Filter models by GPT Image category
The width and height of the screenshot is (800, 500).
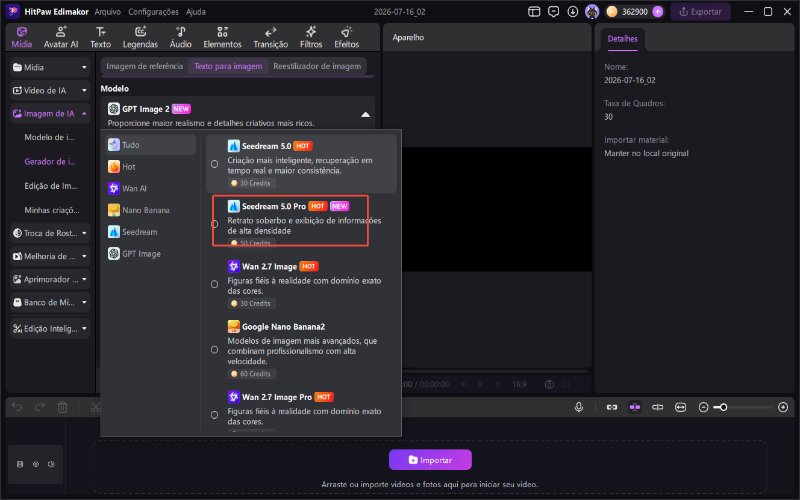151,254
